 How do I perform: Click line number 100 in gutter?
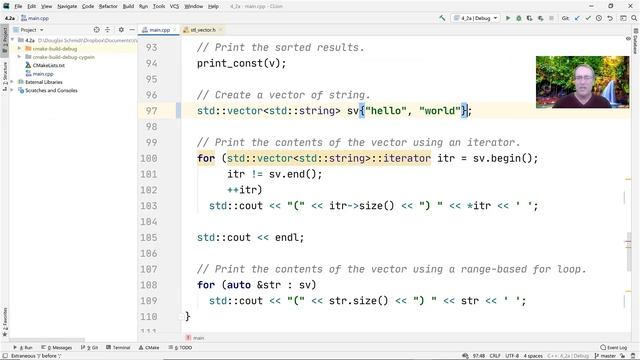[149, 158]
